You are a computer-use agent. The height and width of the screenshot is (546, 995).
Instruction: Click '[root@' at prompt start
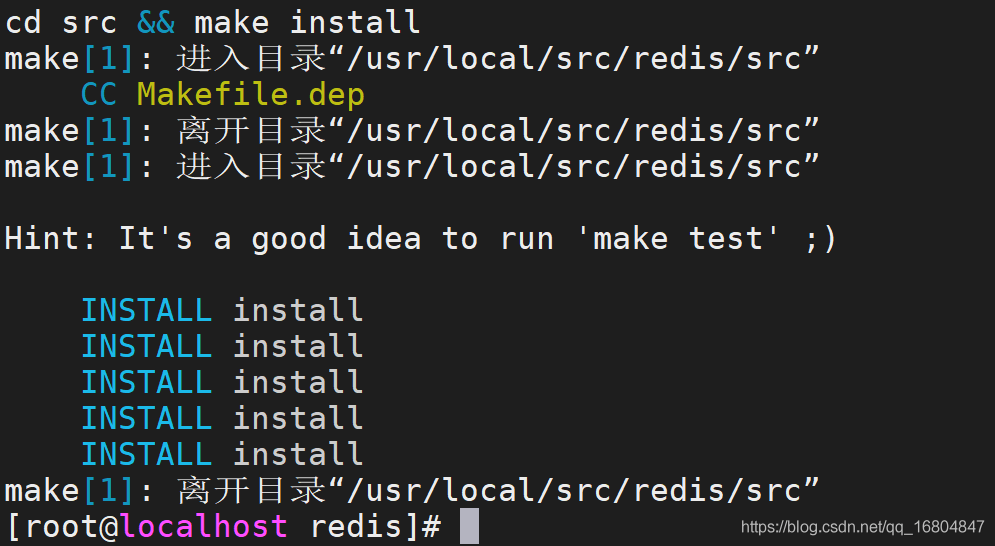click(x=62, y=526)
